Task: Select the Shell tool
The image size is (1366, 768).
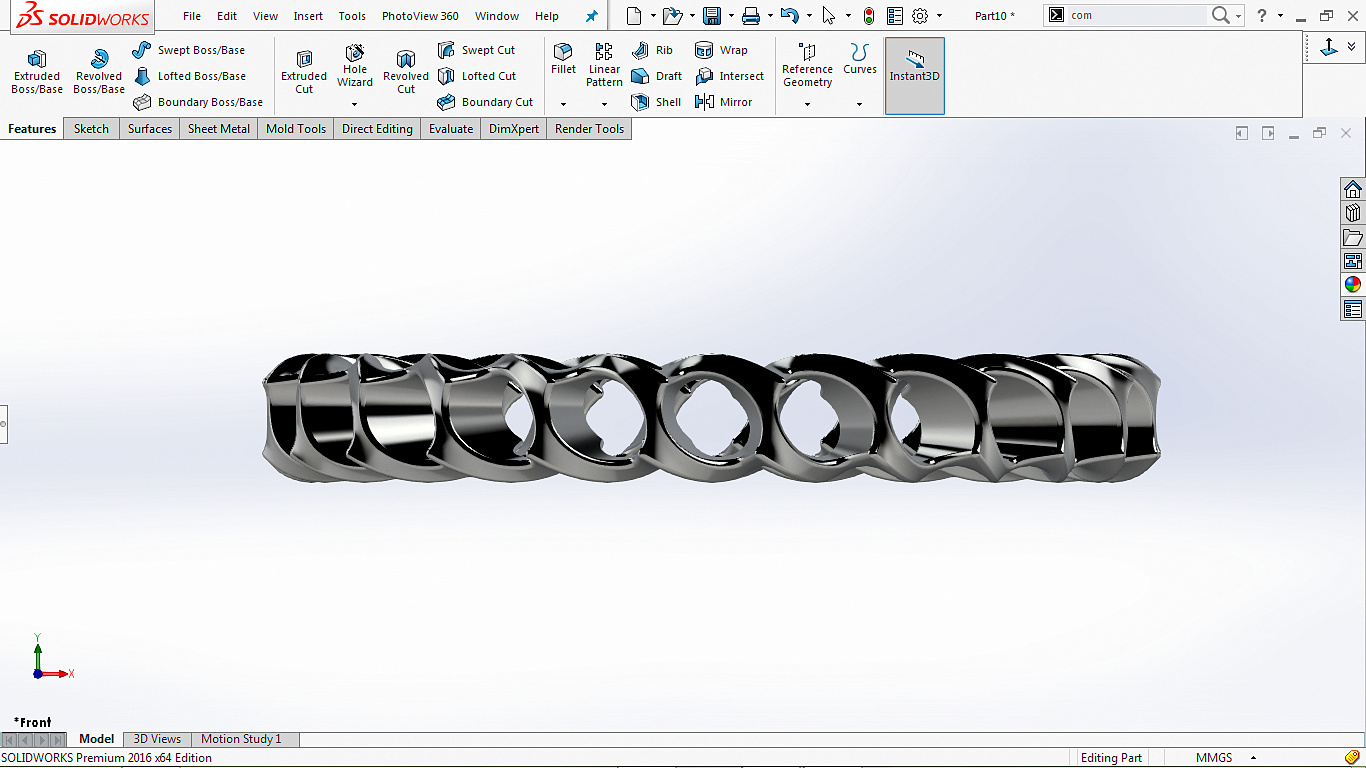Action: click(x=656, y=102)
